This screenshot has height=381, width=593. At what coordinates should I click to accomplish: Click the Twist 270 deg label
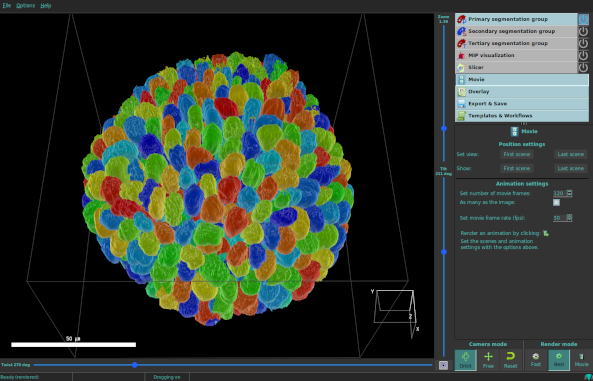tap(16, 365)
